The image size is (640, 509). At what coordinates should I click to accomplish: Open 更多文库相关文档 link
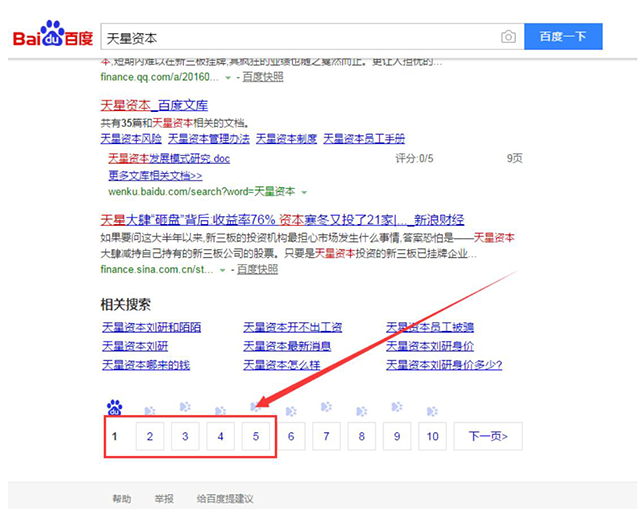pyautogui.click(x=155, y=175)
